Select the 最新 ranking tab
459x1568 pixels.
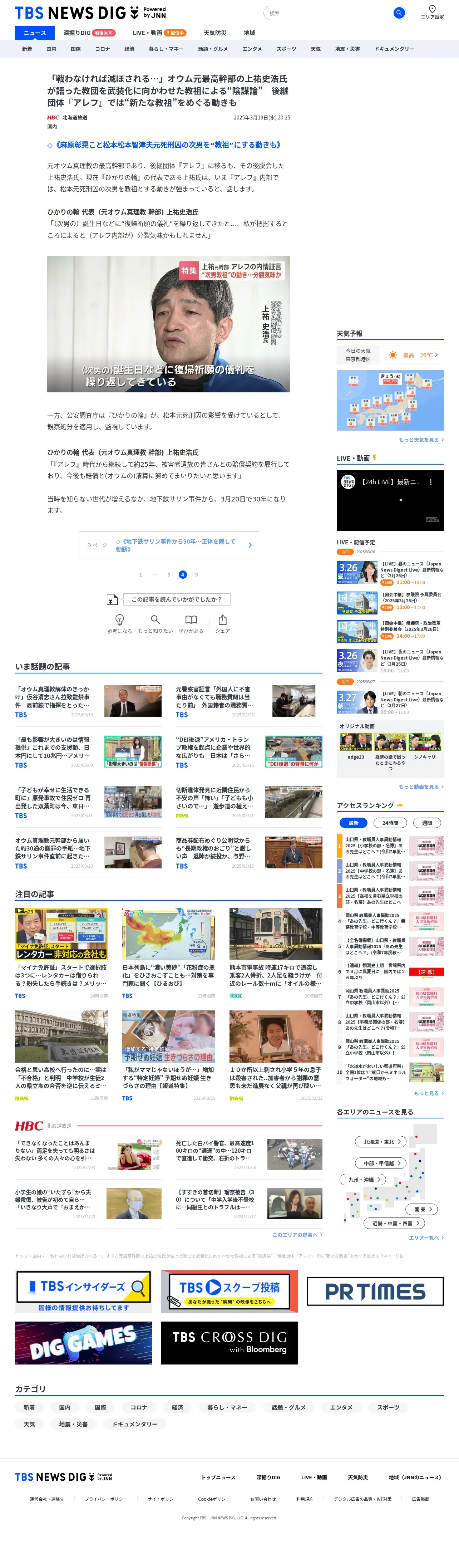point(354,822)
